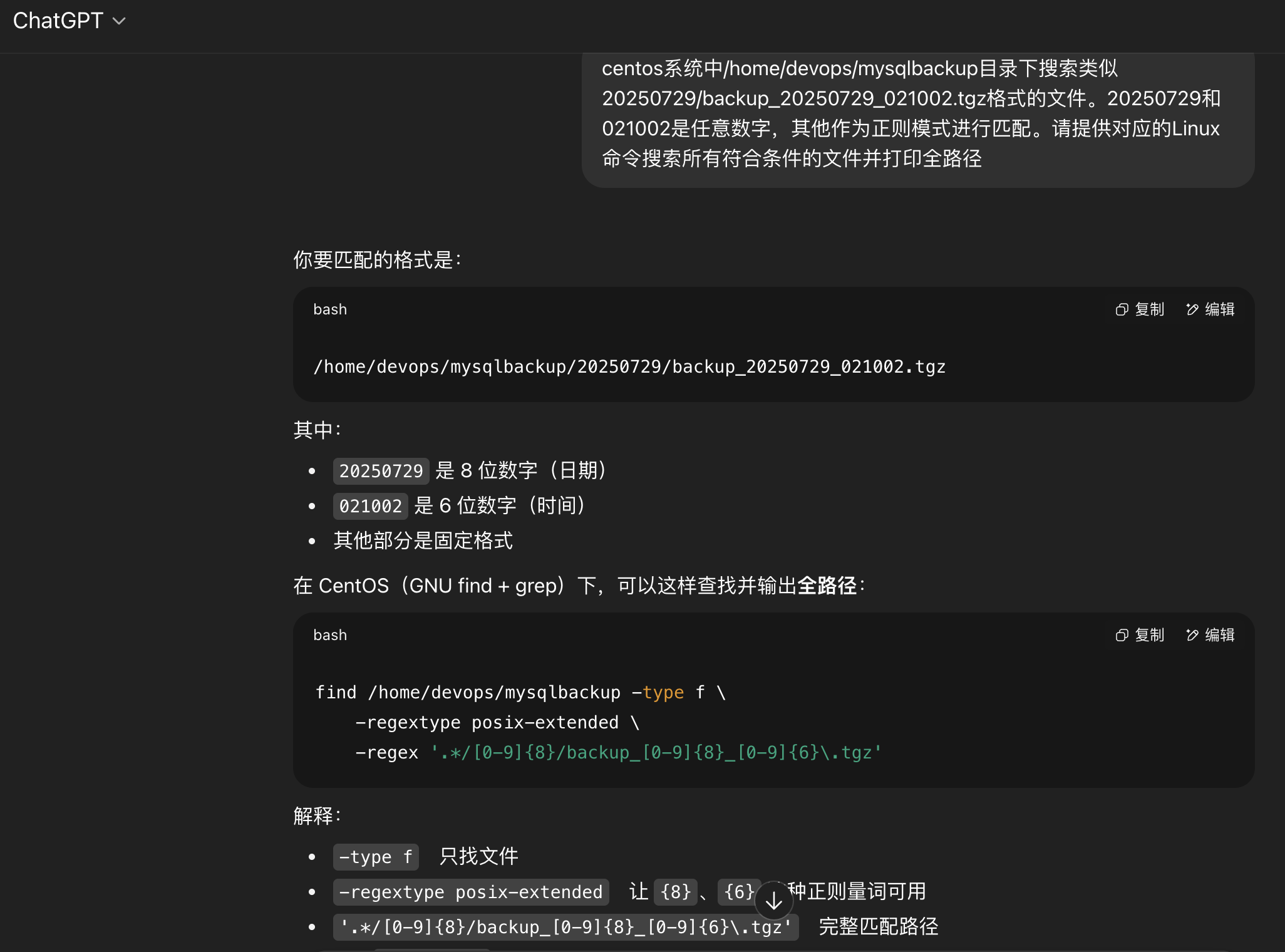Click the file path line in first code block
Screen dimensions: 1285x952
[x=629, y=366]
